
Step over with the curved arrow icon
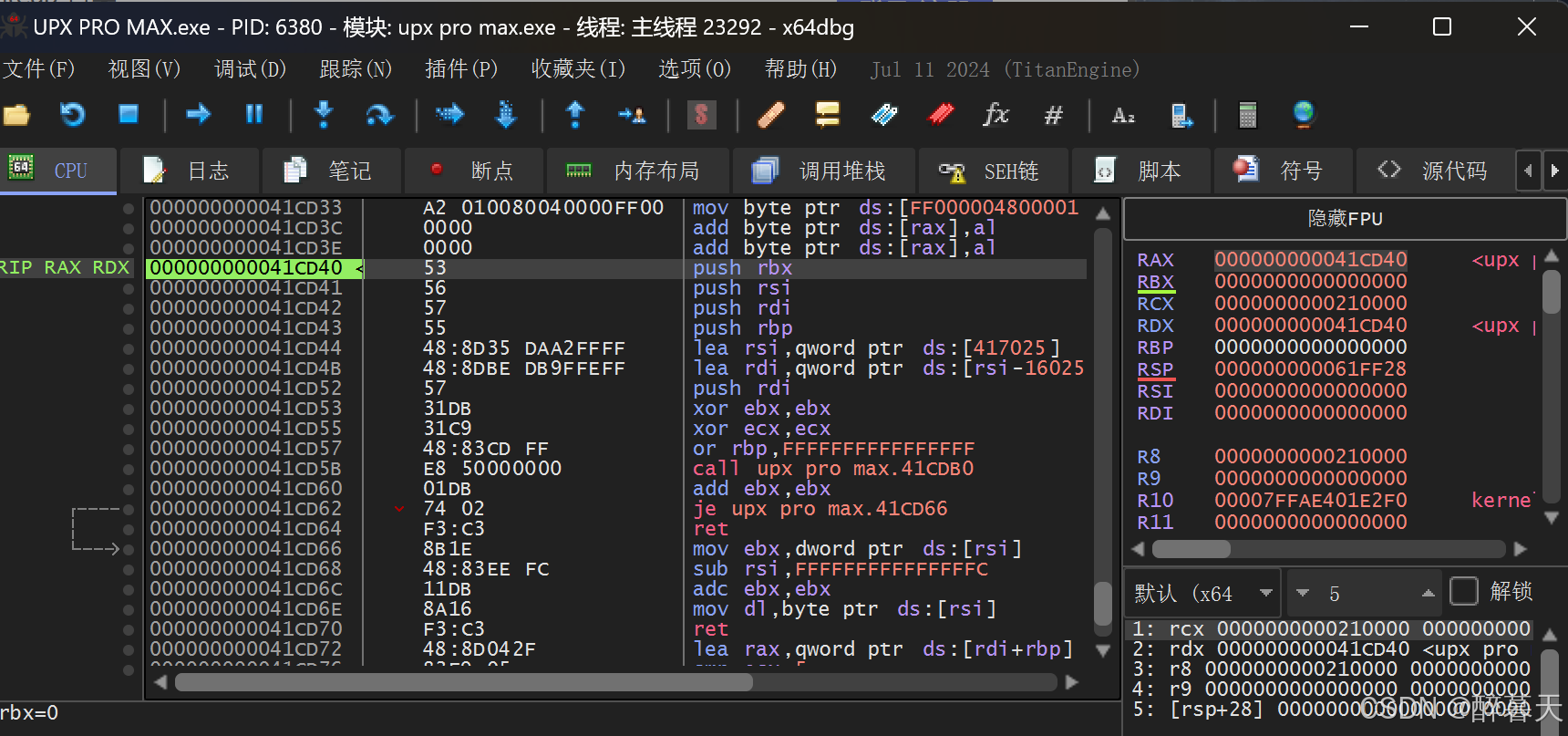(378, 115)
